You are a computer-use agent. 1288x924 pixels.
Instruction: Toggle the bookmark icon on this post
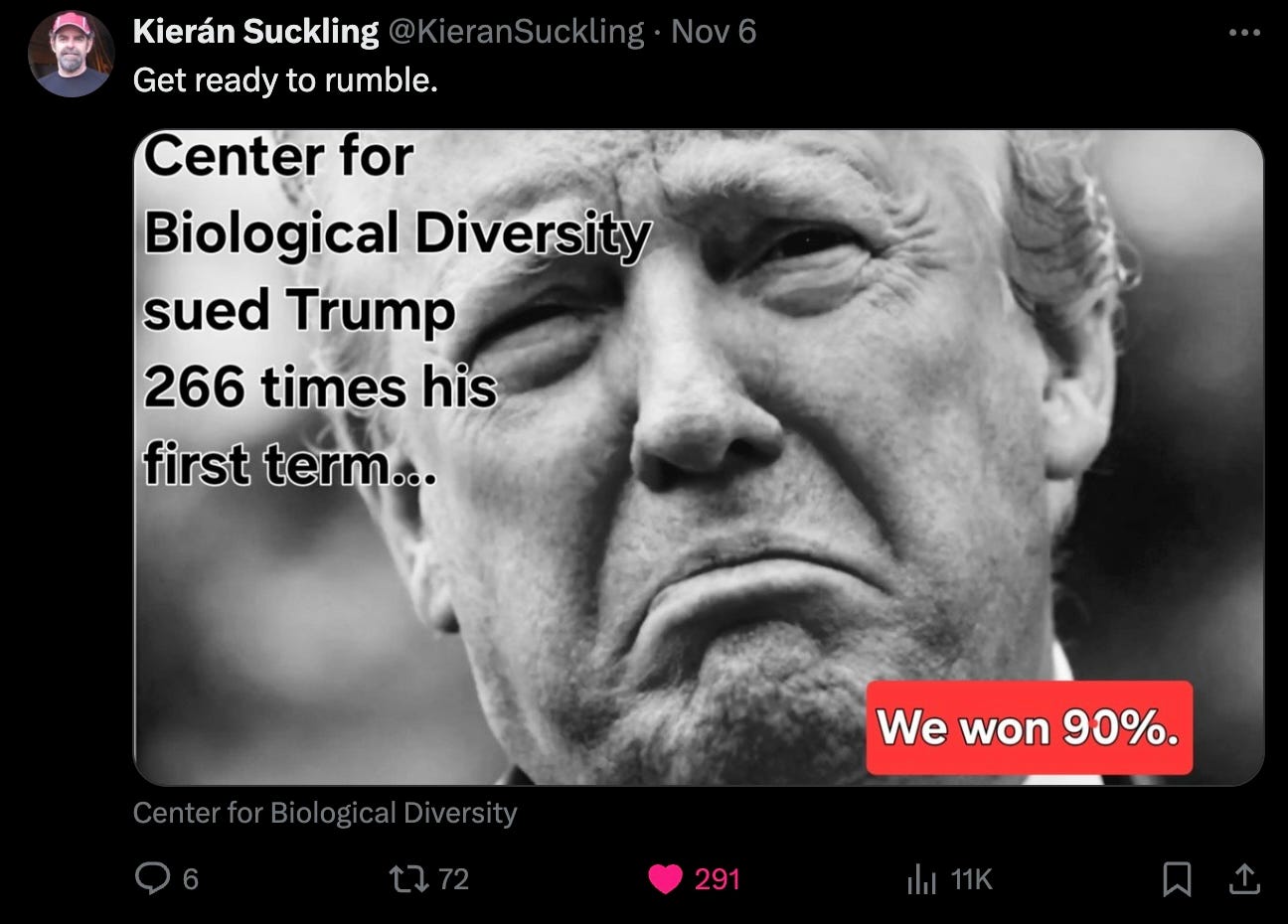click(x=1178, y=879)
